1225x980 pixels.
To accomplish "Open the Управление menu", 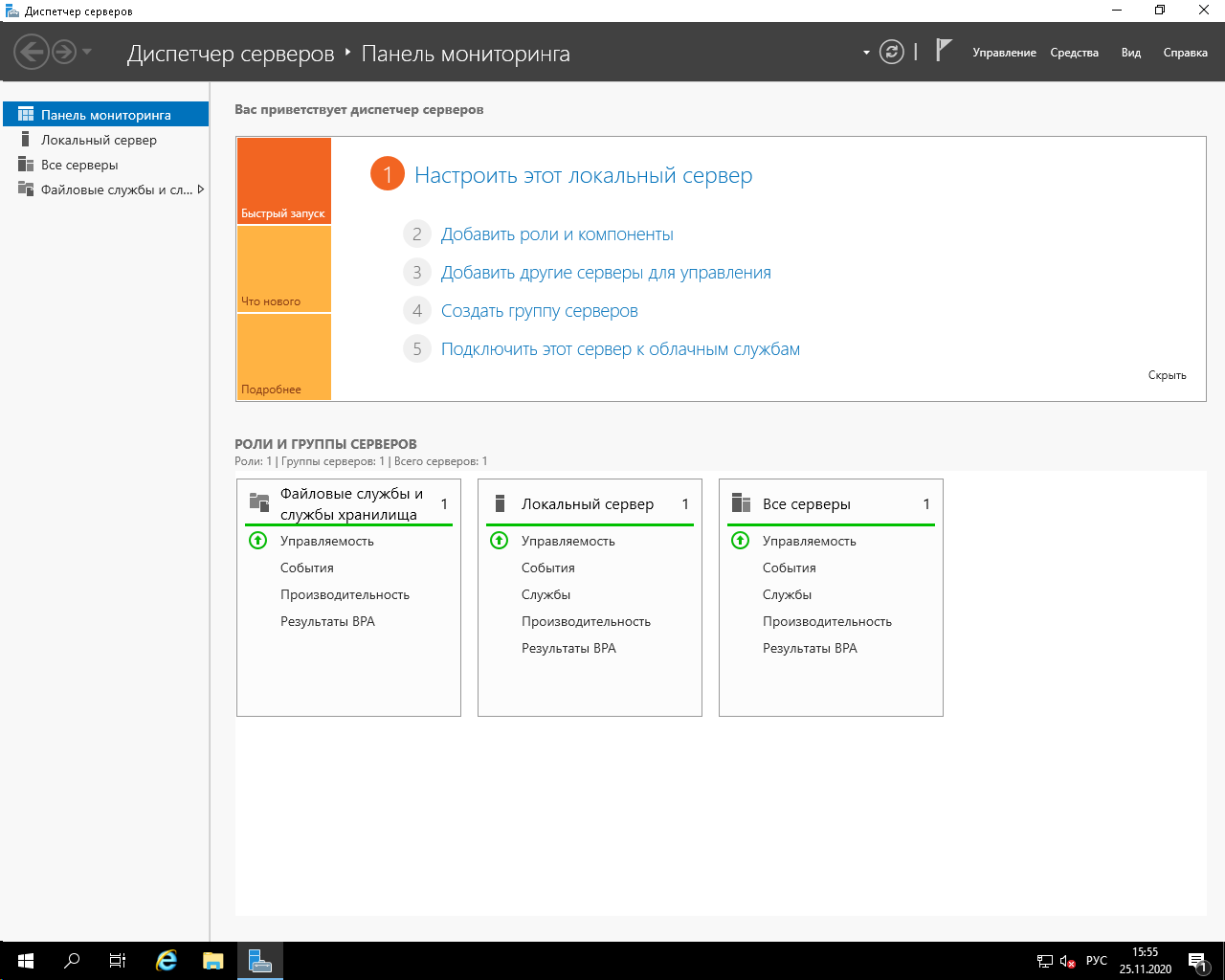I will 1004,53.
